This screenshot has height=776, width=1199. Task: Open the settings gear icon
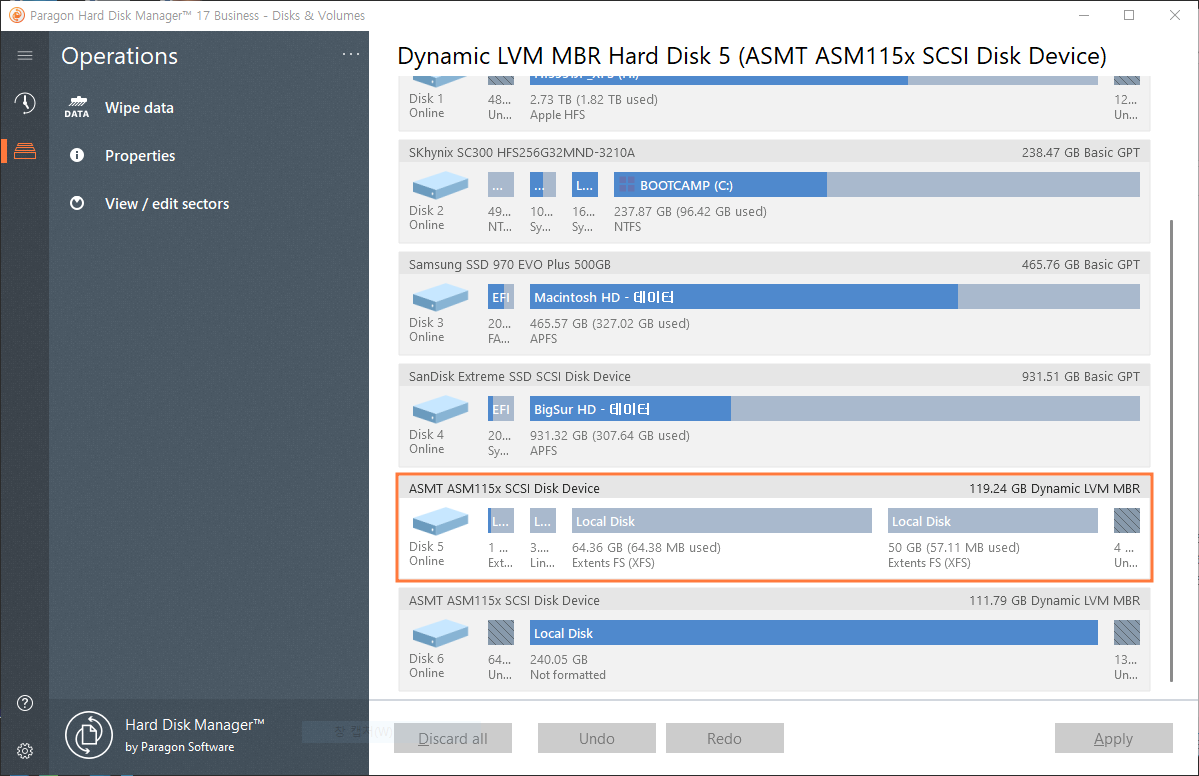pos(24,751)
